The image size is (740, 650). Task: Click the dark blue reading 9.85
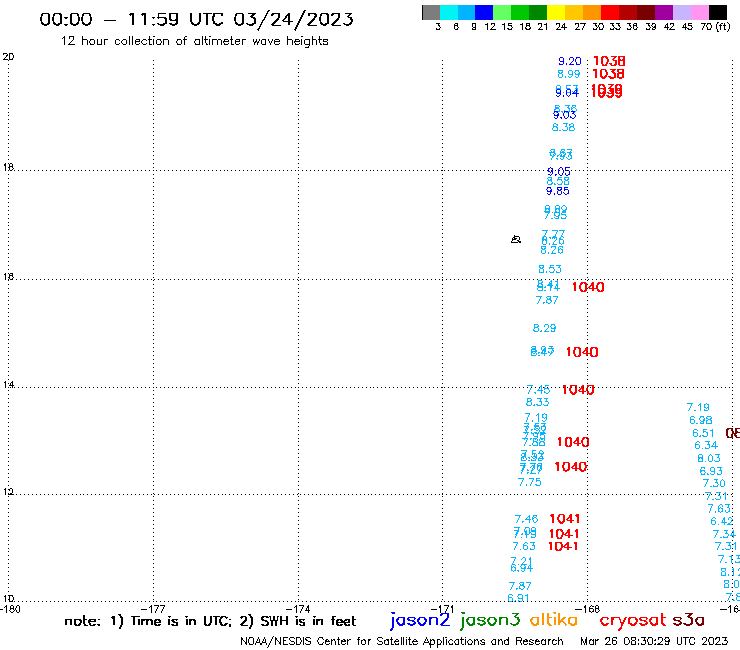pyautogui.click(x=558, y=191)
